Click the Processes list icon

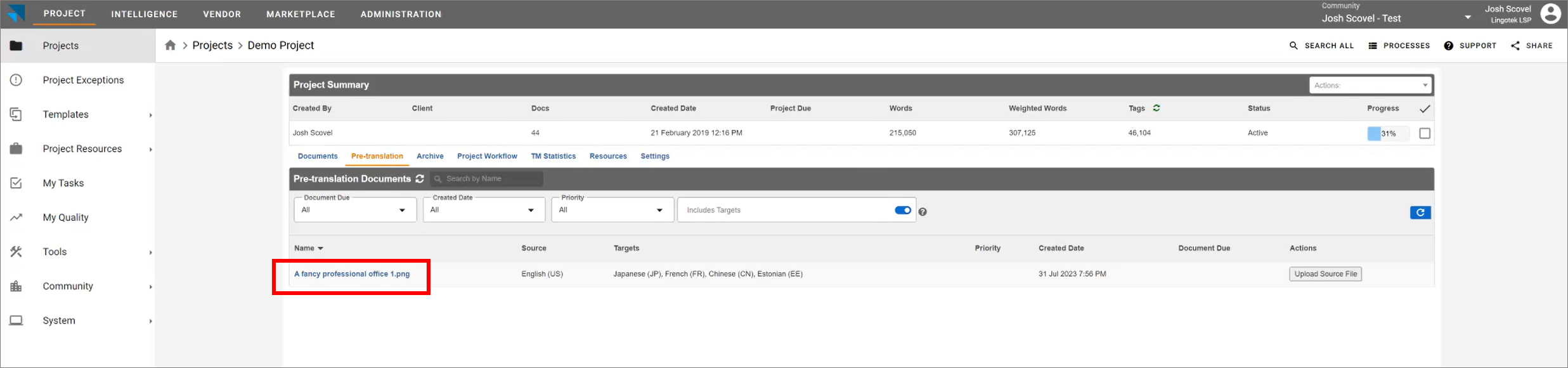[1373, 46]
